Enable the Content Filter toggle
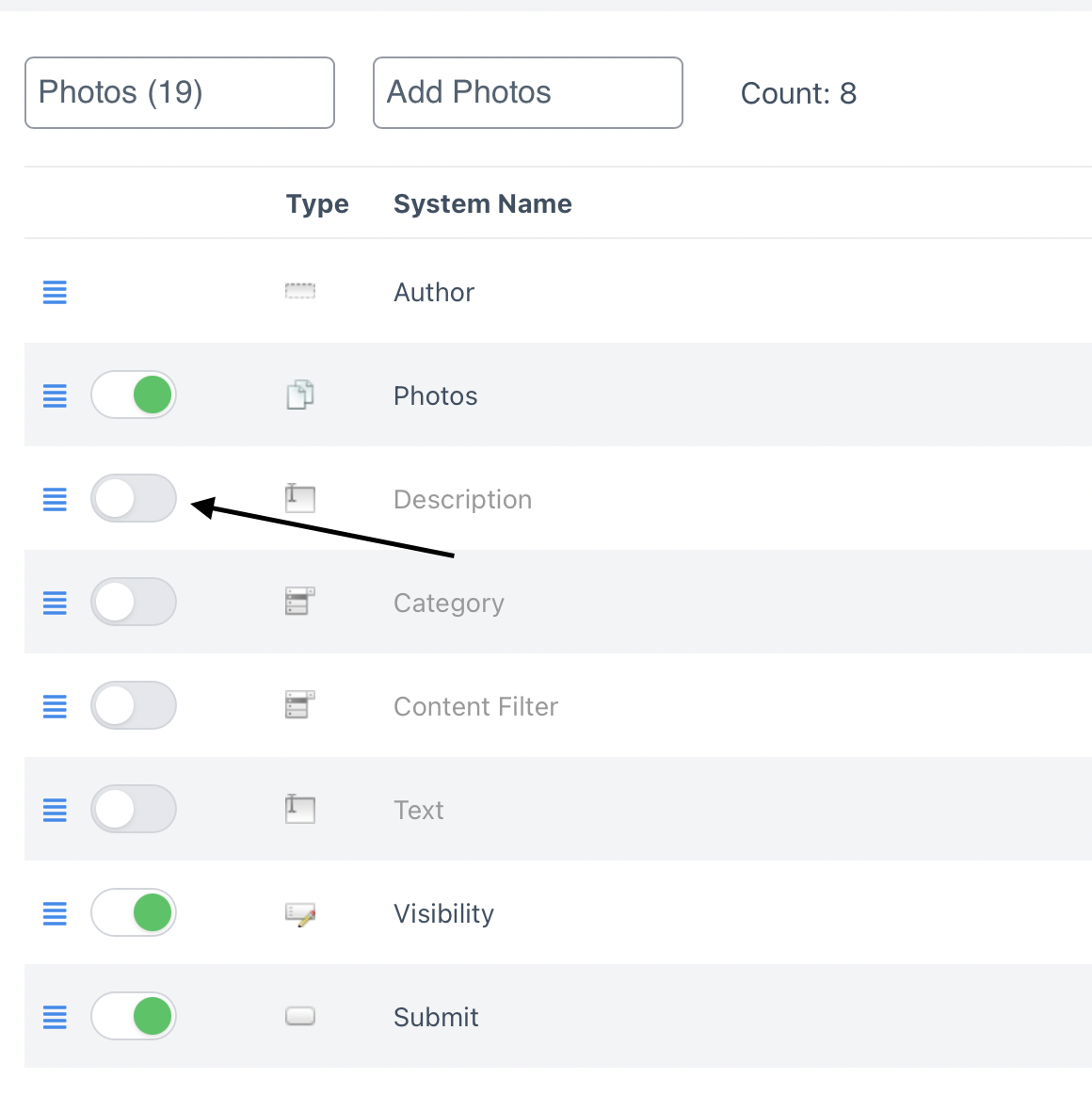The width and height of the screenshot is (1092, 1111). [134, 705]
